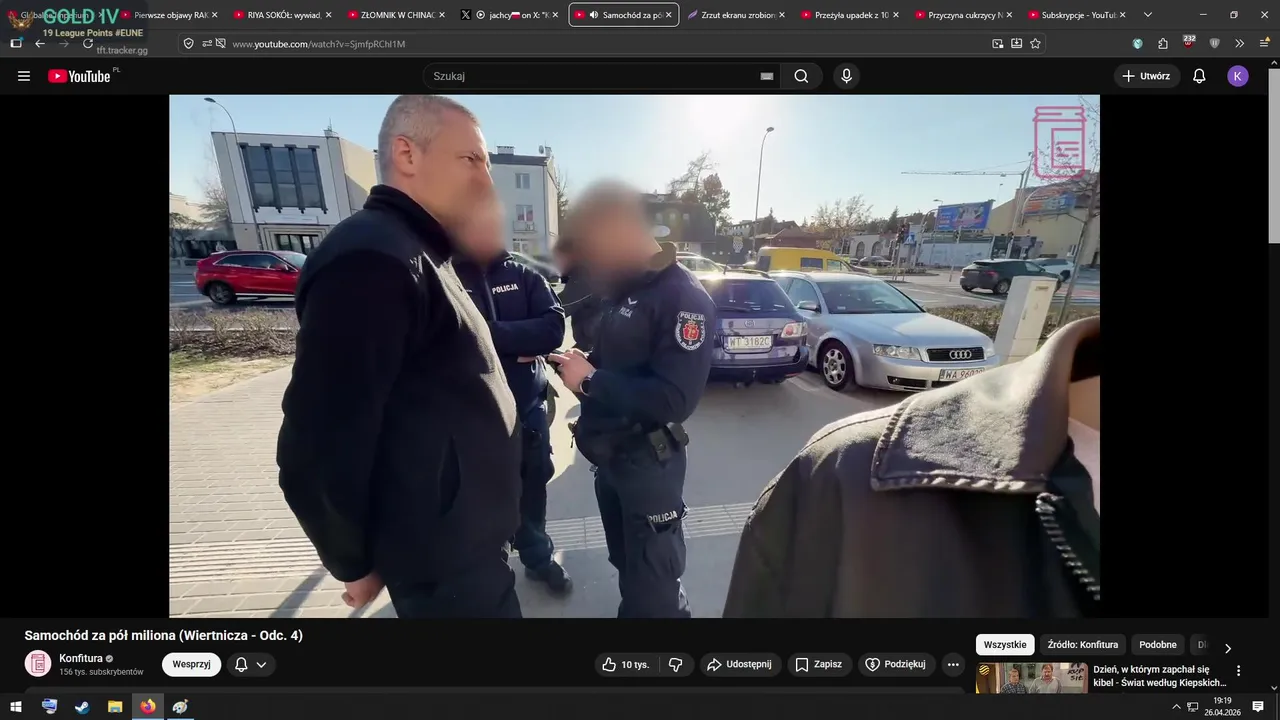Close the 'Samochód za pół' tab

coord(668,15)
